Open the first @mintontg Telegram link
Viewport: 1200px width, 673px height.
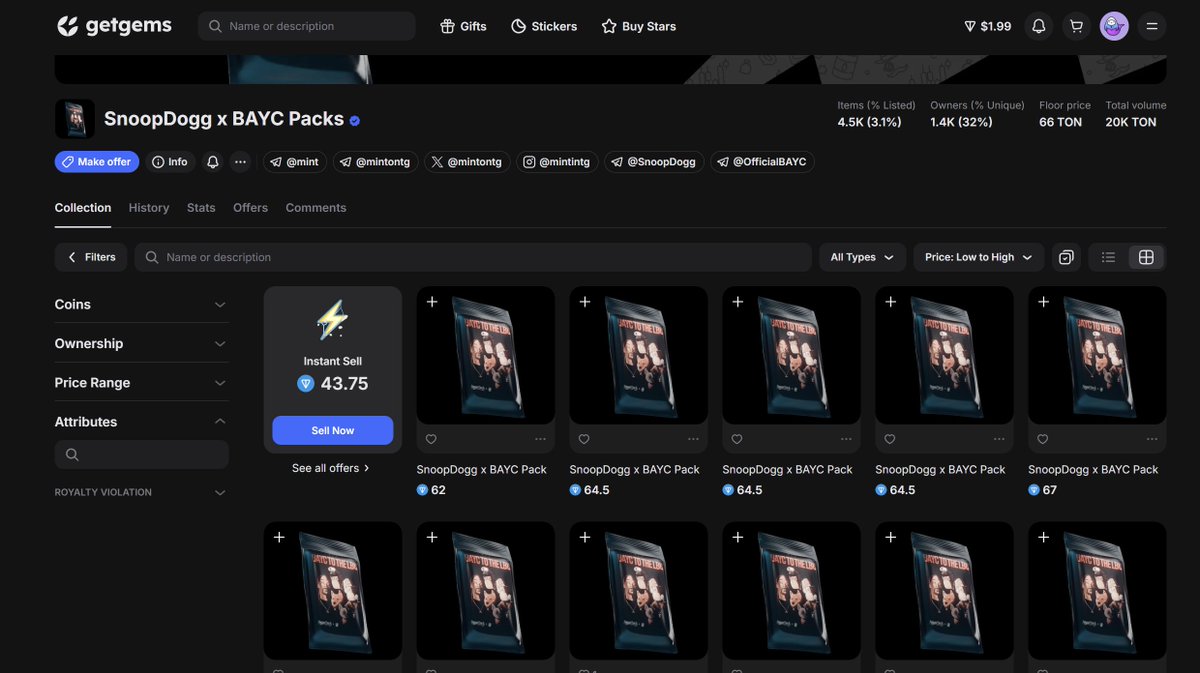[x=376, y=162]
